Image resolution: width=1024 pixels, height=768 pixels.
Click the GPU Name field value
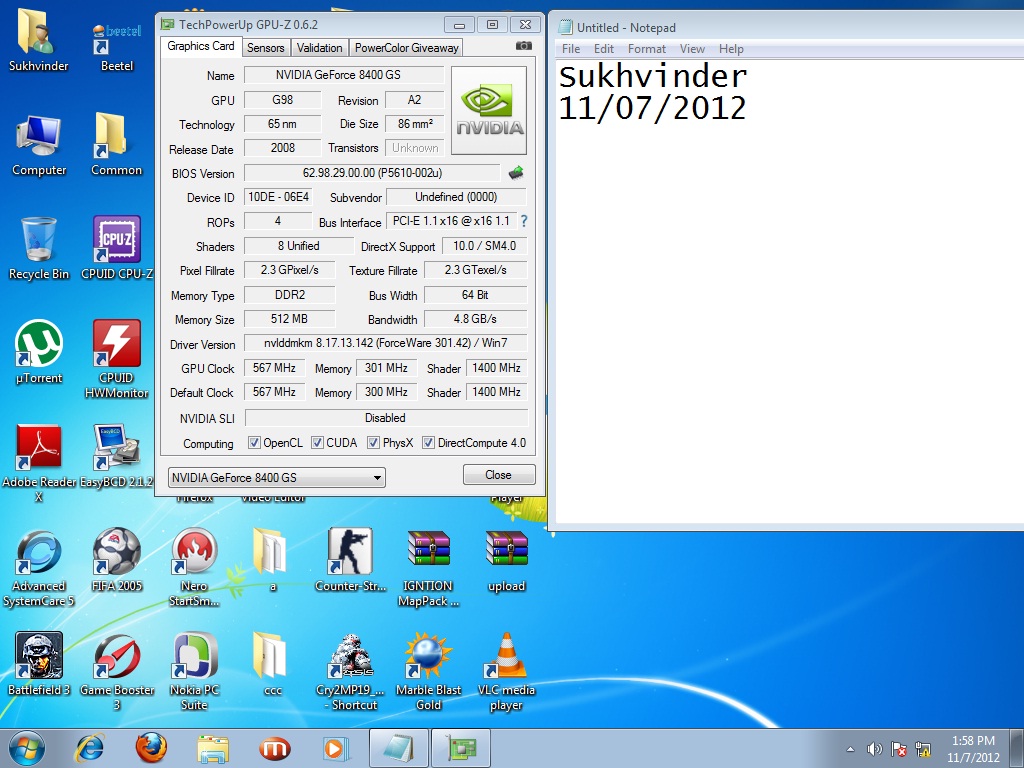344,75
